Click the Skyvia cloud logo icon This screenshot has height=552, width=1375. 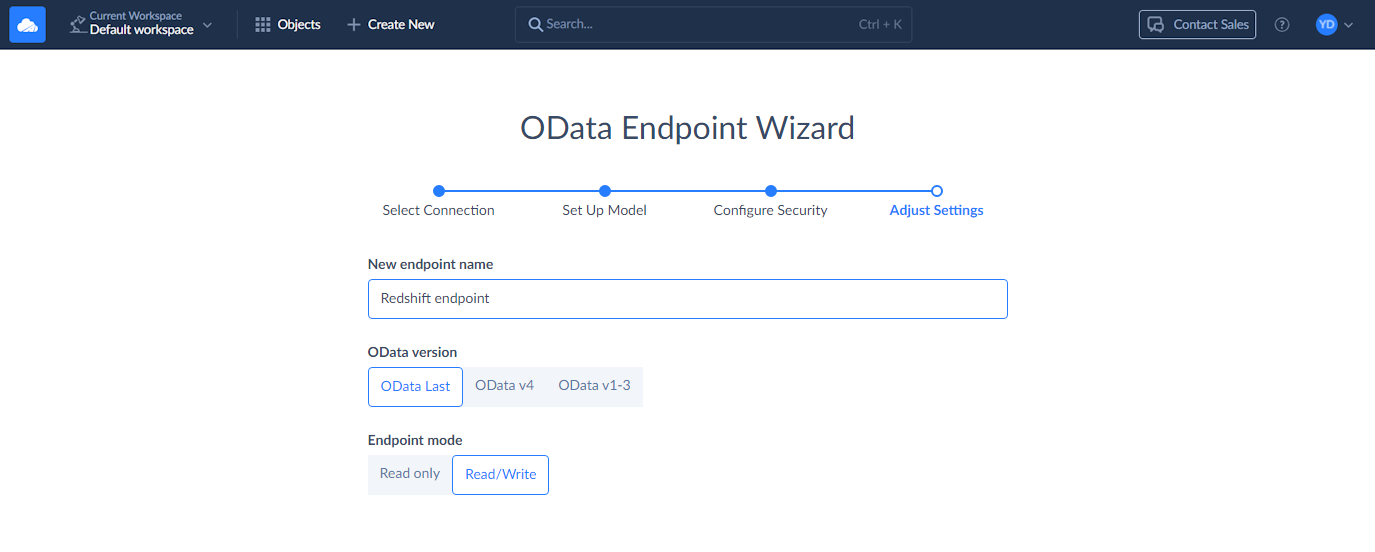click(27, 24)
